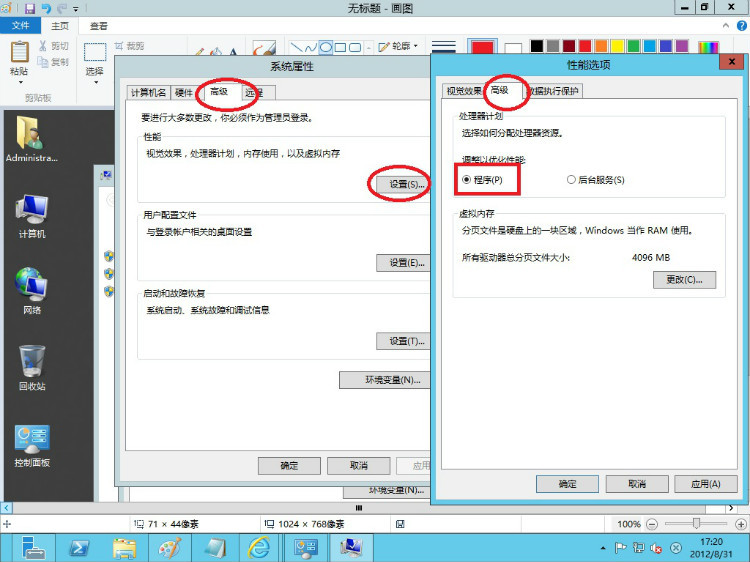
Task: Click the zoom out minus button
Action: [651, 524]
